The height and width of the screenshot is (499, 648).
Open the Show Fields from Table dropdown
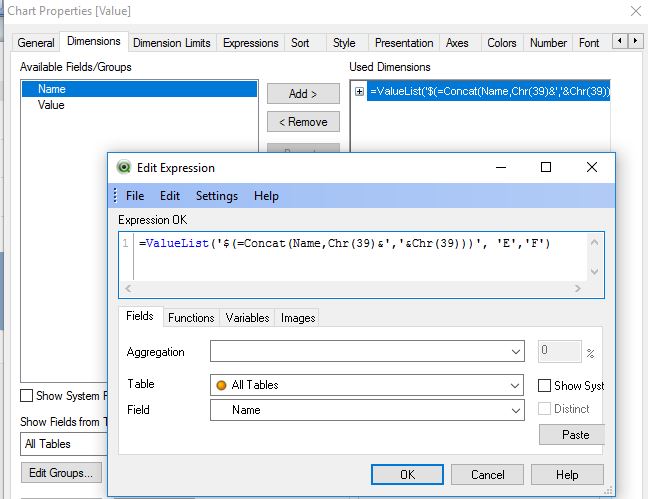pyautogui.click(x=64, y=444)
